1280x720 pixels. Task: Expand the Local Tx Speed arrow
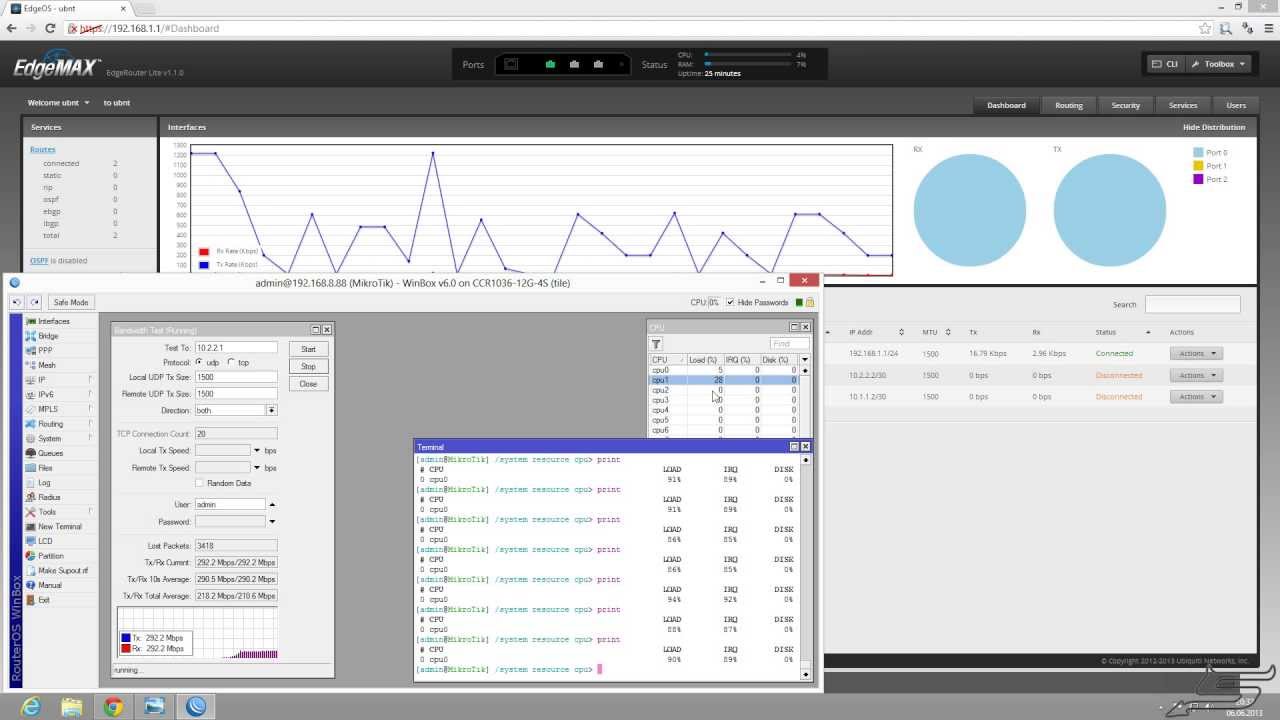(257, 451)
